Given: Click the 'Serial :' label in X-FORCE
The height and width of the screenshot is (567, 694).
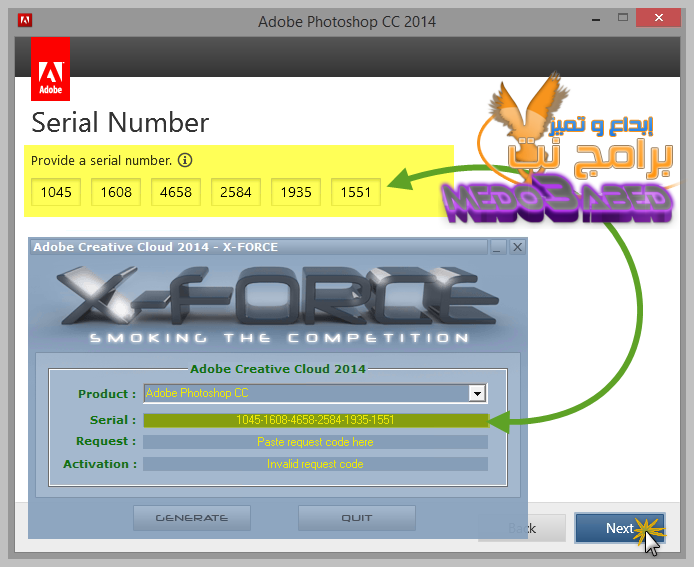Looking at the screenshot, I should point(113,420).
